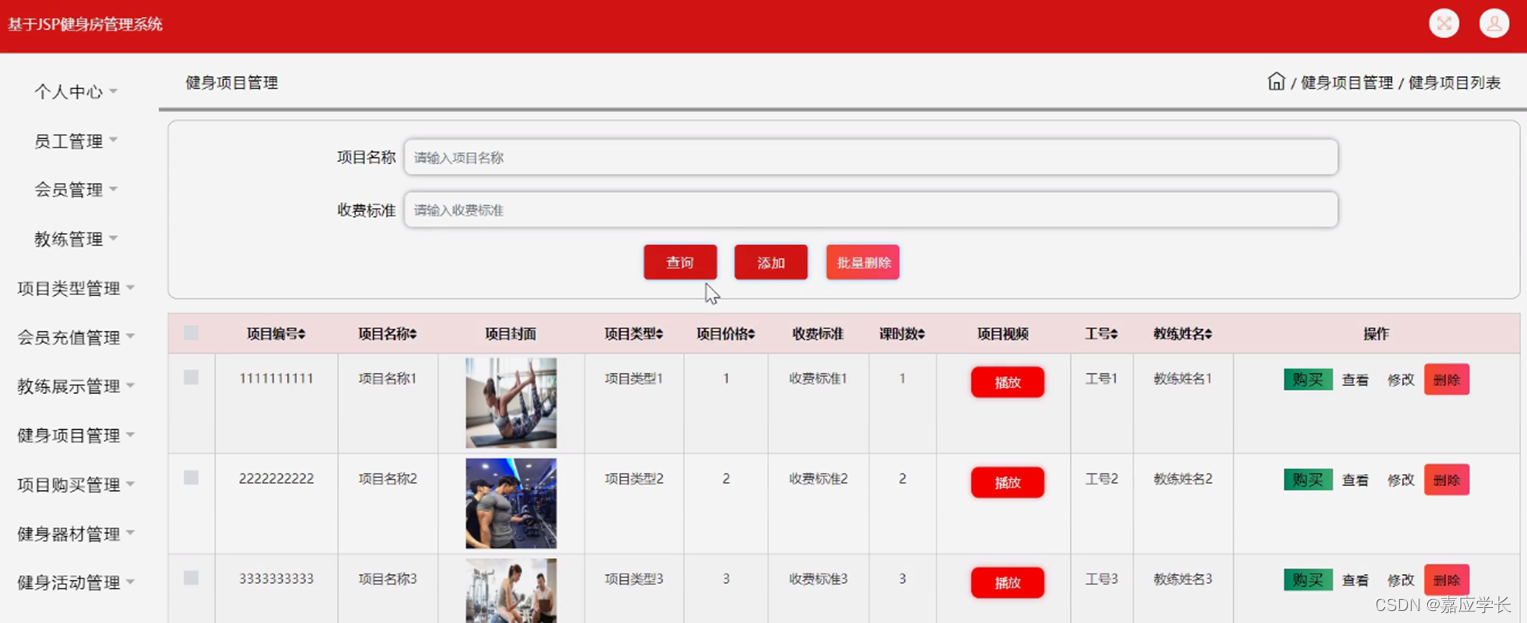Click 健身项目管理 in the breadcrumb
This screenshot has height=623, width=1527.
coord(1347,83)
